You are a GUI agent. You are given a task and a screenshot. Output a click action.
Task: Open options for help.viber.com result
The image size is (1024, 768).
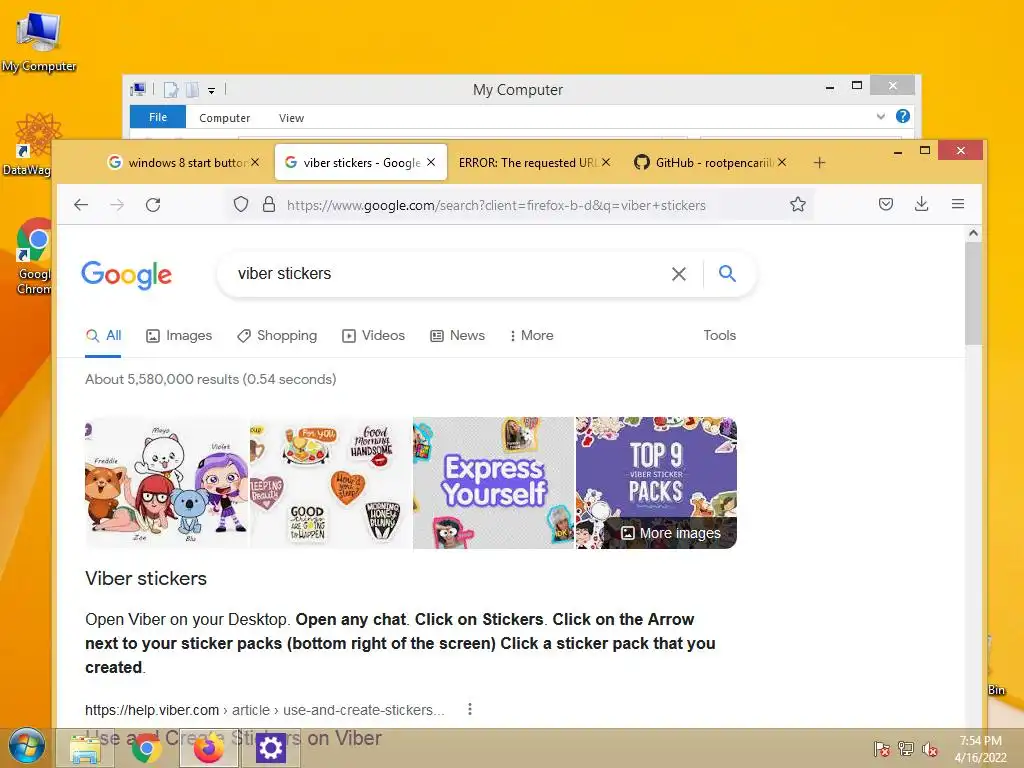[x=470, y=709]
